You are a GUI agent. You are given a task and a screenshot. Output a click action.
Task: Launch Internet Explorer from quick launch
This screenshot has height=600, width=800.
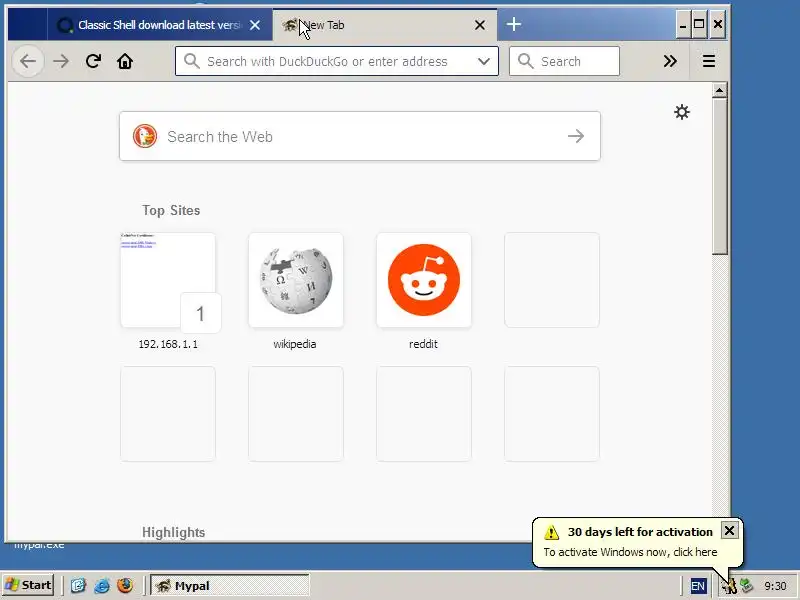(x=102, y=585)
